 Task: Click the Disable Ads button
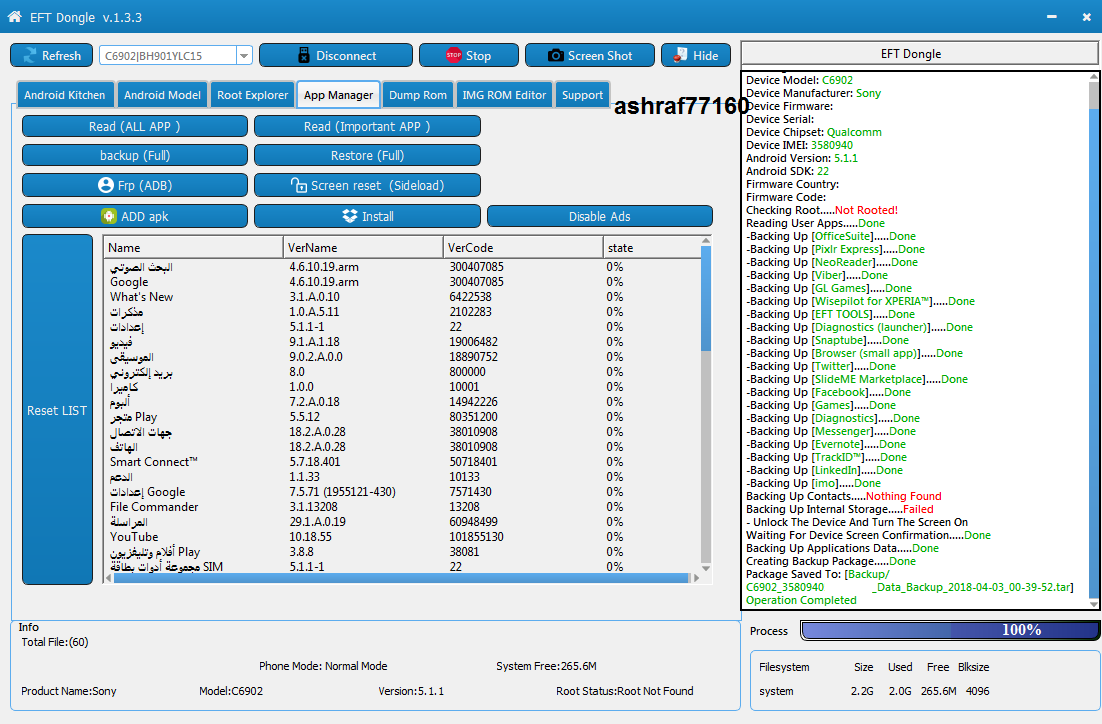(x=600, y=216)
